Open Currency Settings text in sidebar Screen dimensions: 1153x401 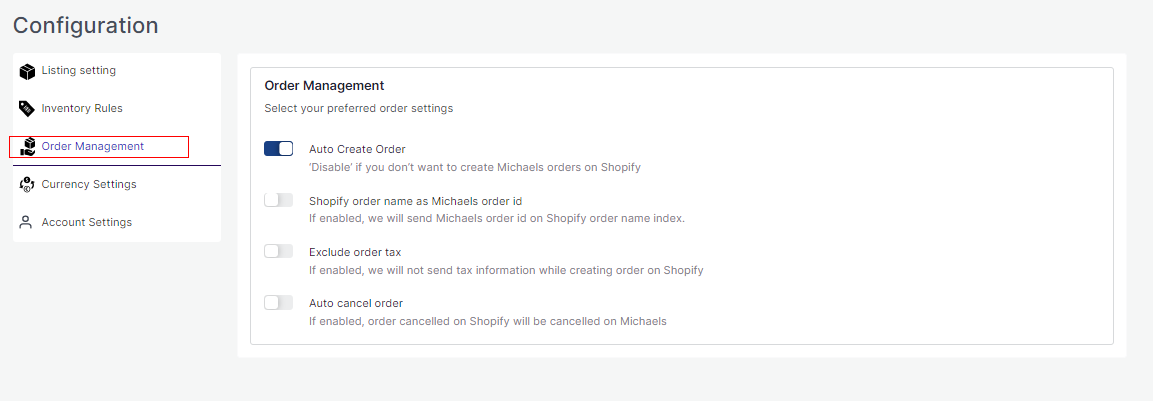pyautogui.click(x=89, y=184)
